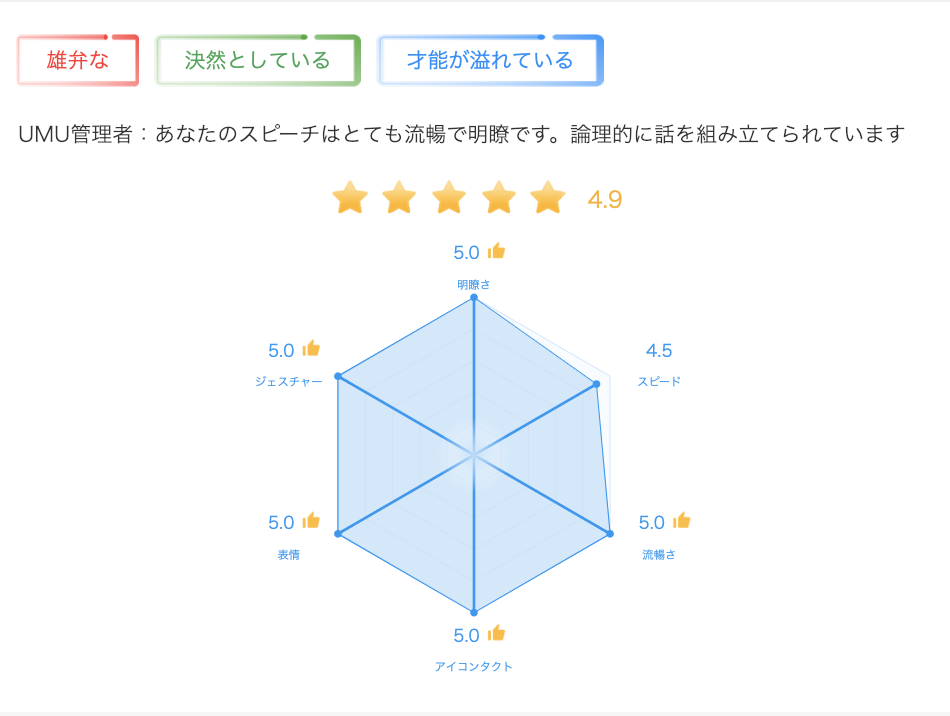Screen dimensions: 950x716
Task: Click the アイコンタクト axis label
Action: coord(474,666)
